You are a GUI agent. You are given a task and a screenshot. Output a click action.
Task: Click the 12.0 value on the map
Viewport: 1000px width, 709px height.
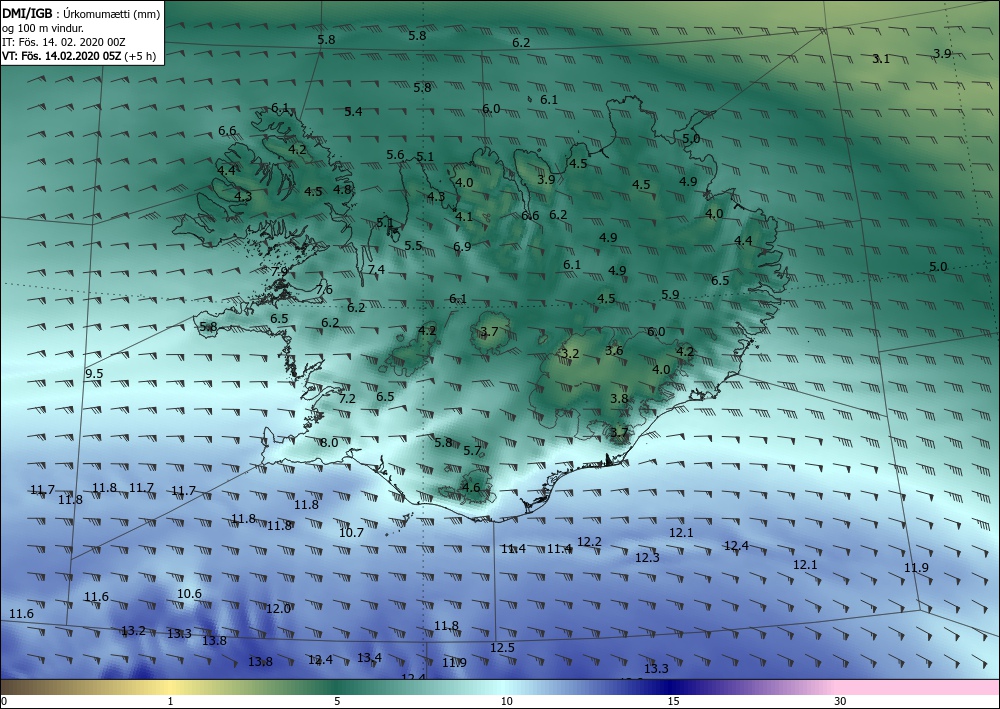coord(279,608)
